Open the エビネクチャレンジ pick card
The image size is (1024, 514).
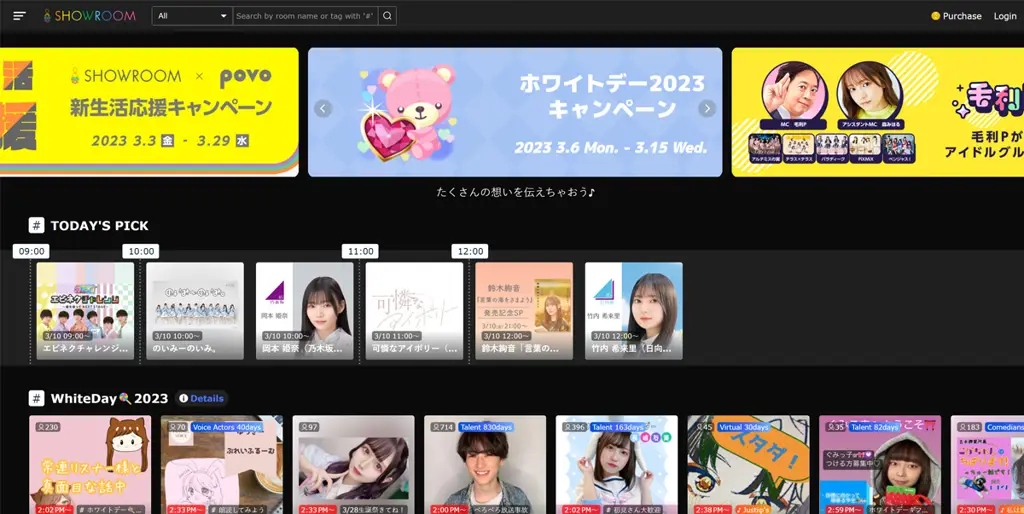[x=86, y=311]
